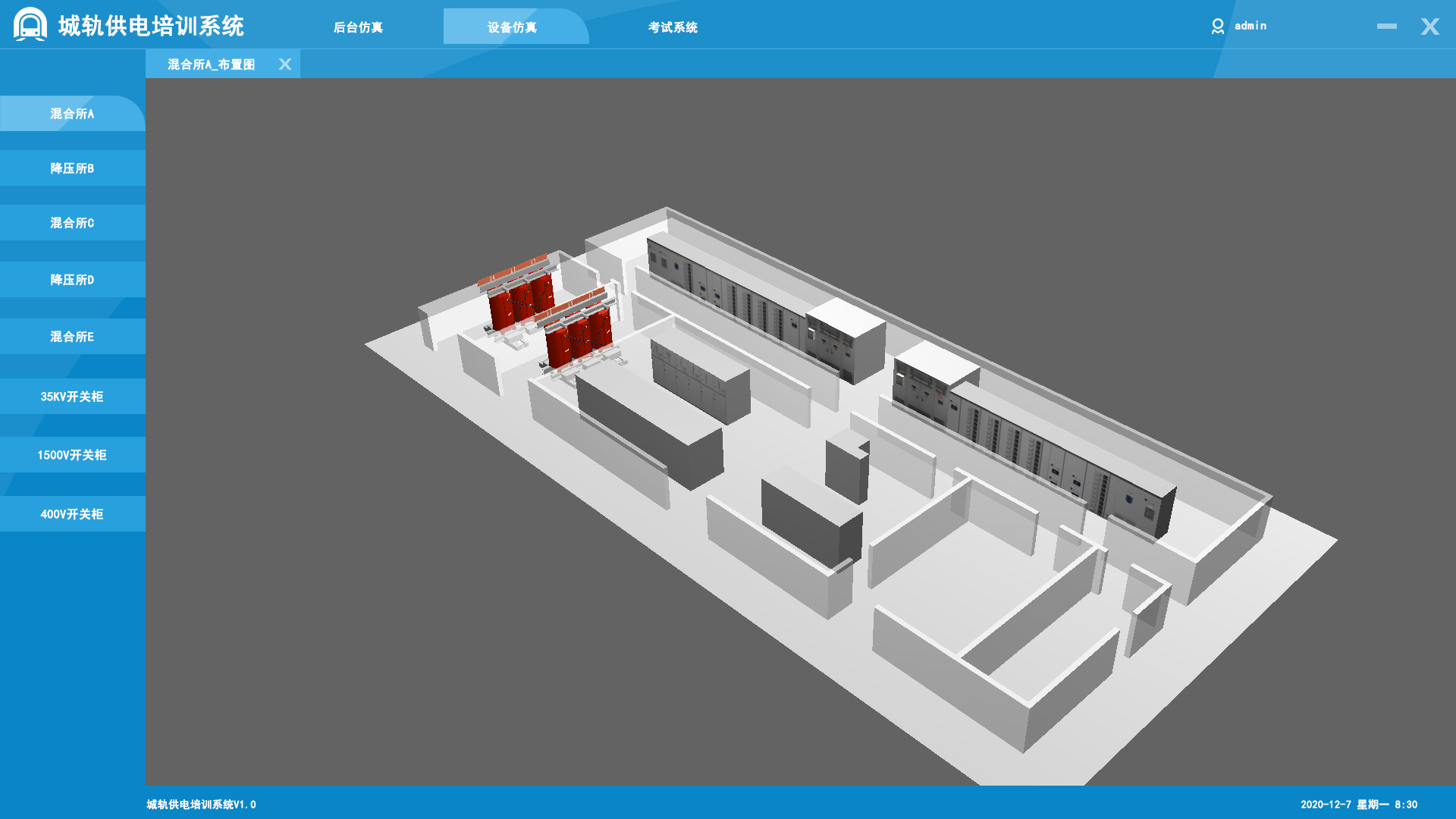Open the 400V开关柜 equipment view
The height and width of the screenshot is (819, 1456).
[x=72, y=514]
